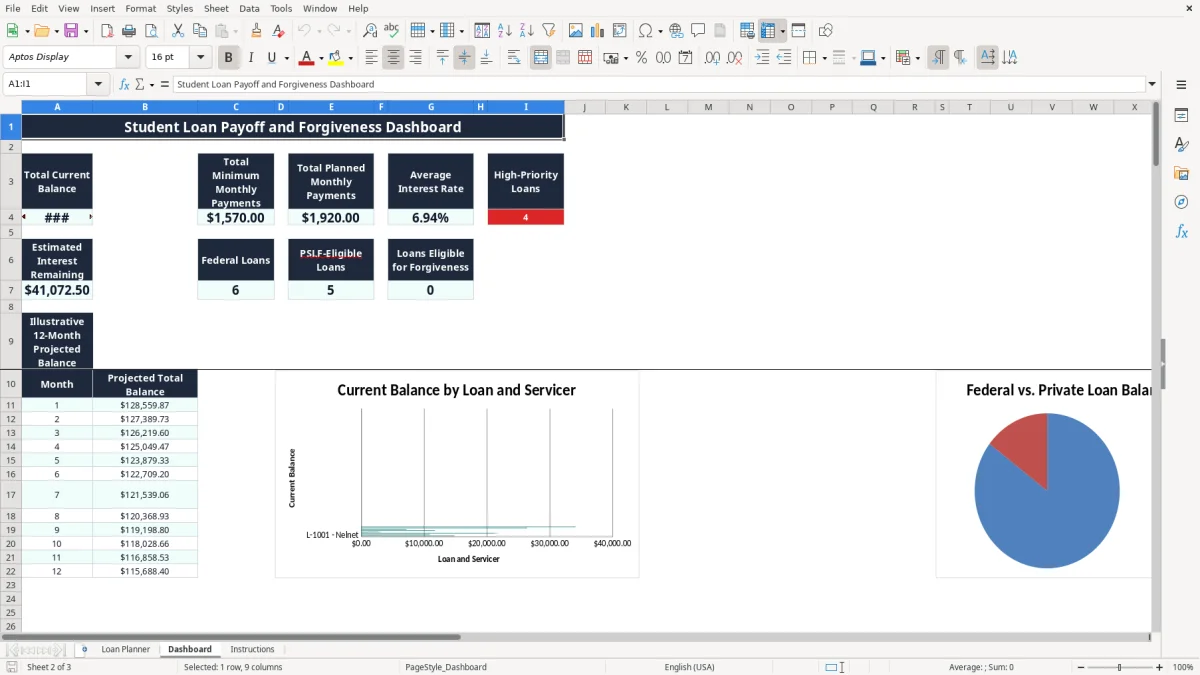Click the Federal vs. Private pie chart
The height and width of the screenshot is (675, 1200).
point(1046,490)
